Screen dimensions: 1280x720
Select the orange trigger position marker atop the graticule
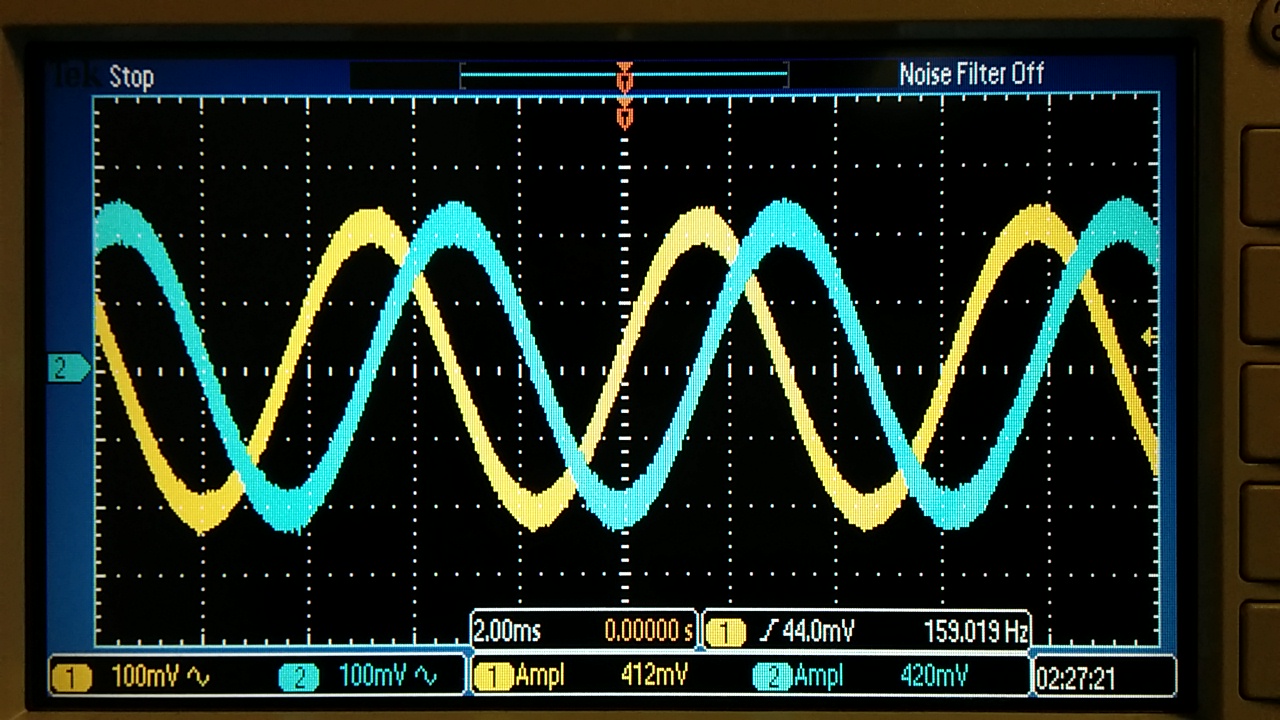tap(625, 113)
